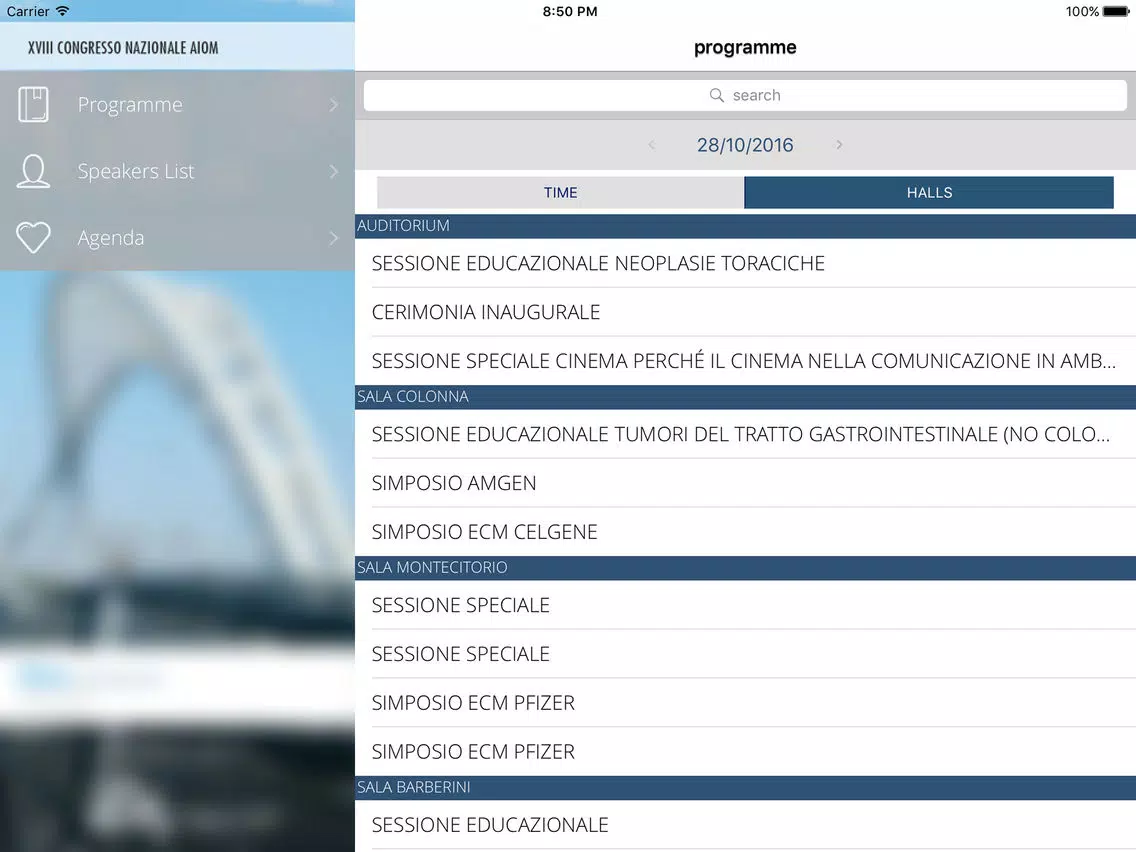Click the SALA MONTECITORIO hall header

click(746, 568)
